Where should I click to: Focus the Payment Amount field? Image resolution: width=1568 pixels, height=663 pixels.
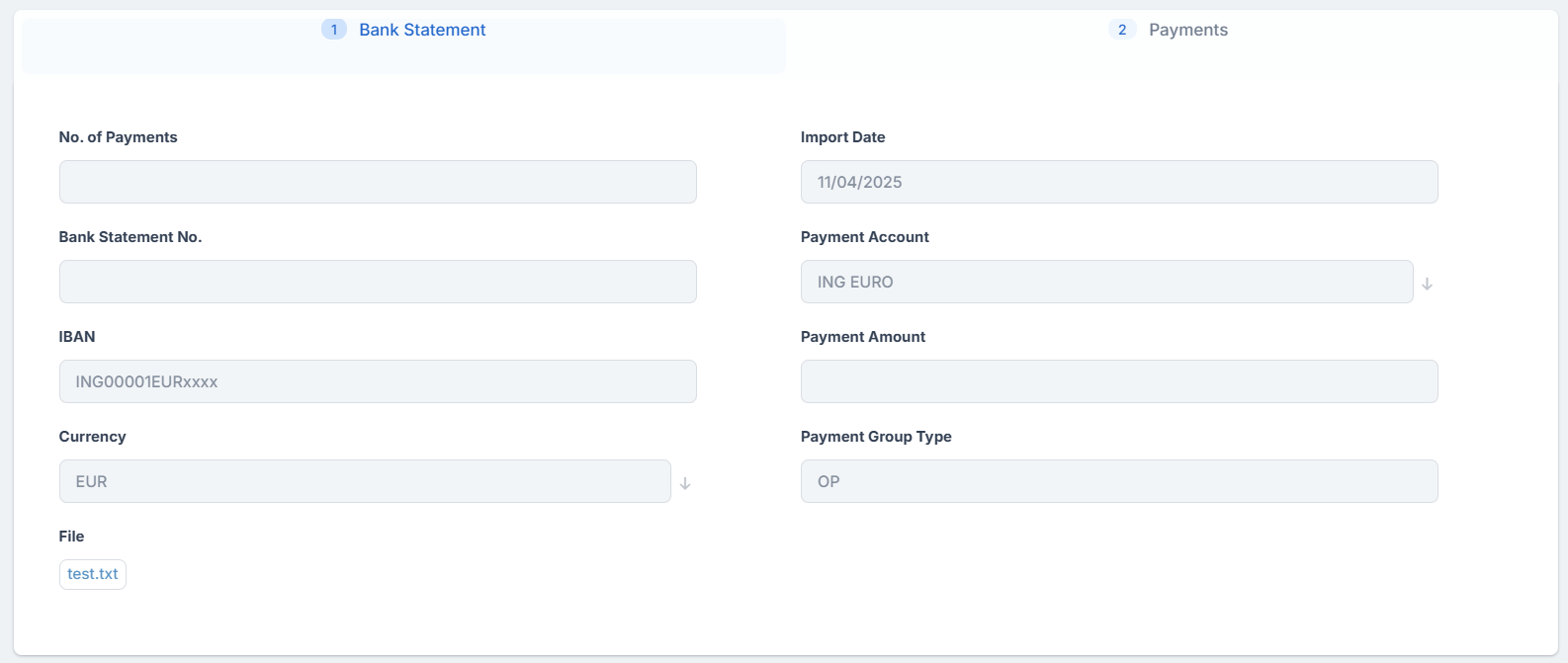click(x=1119, y=381)
